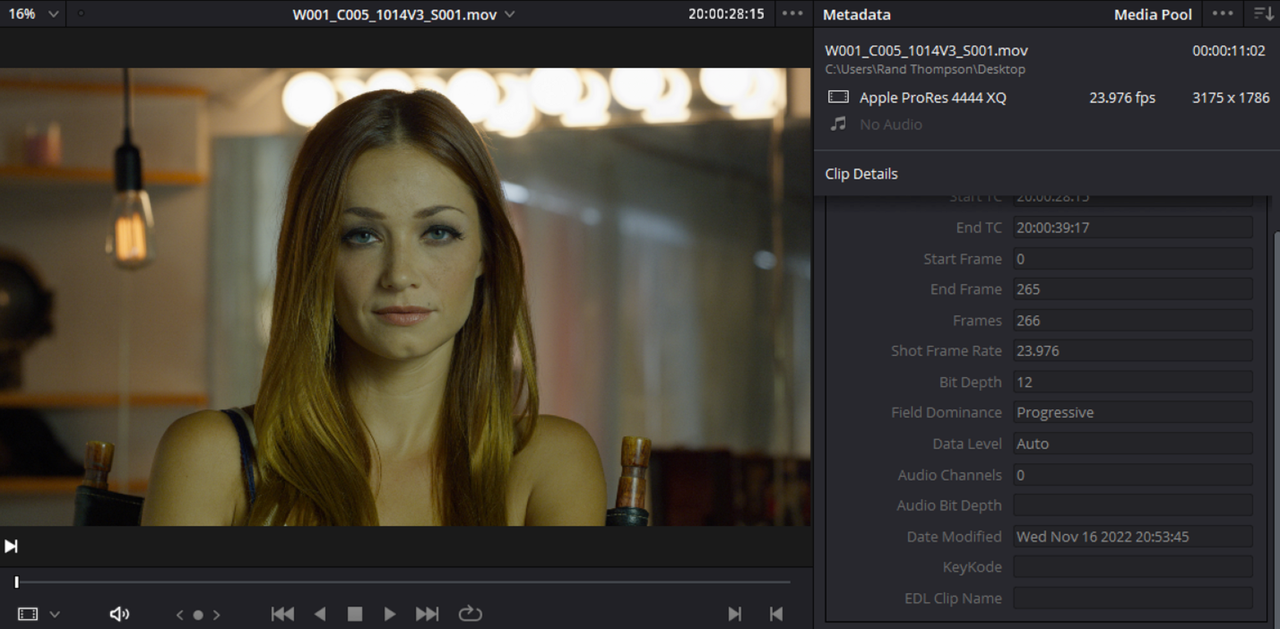Click the 20:00:28:15 timecode field
The image size is (1280, 629).
point(726,14)
